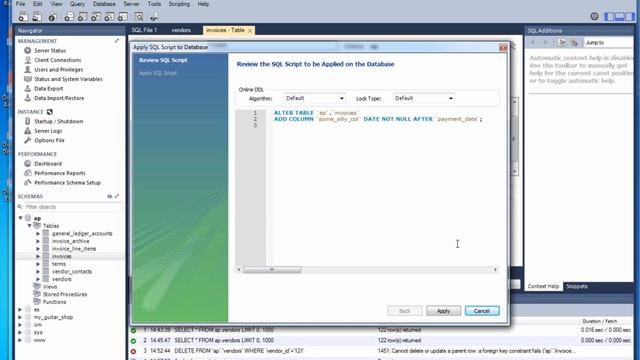
Task: Select the invoices table in the schema tree
Action: [61, 256]
